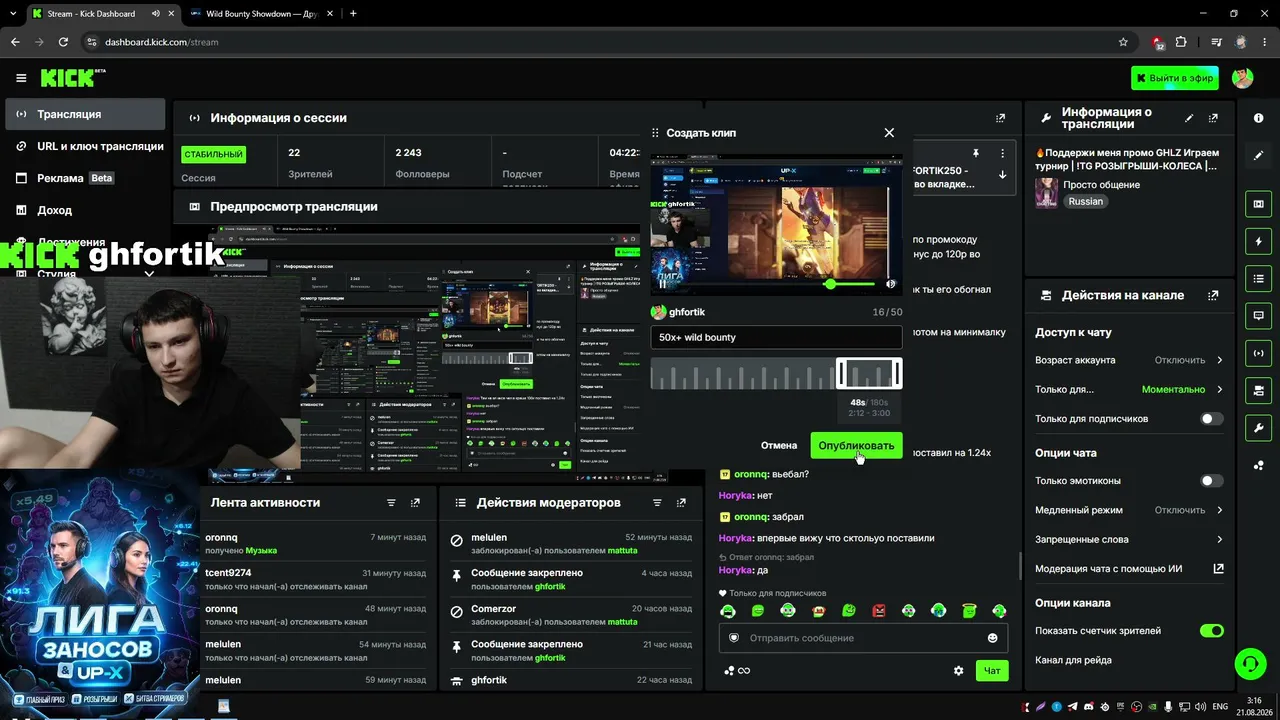Click the three-dots icon at the right sidebar bottom

point(1258,465)
